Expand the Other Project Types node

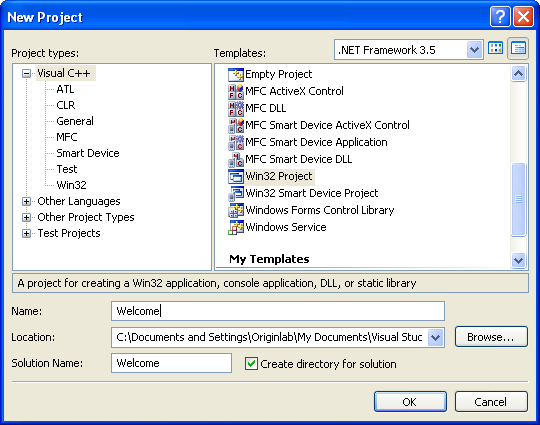pos(27,217)
